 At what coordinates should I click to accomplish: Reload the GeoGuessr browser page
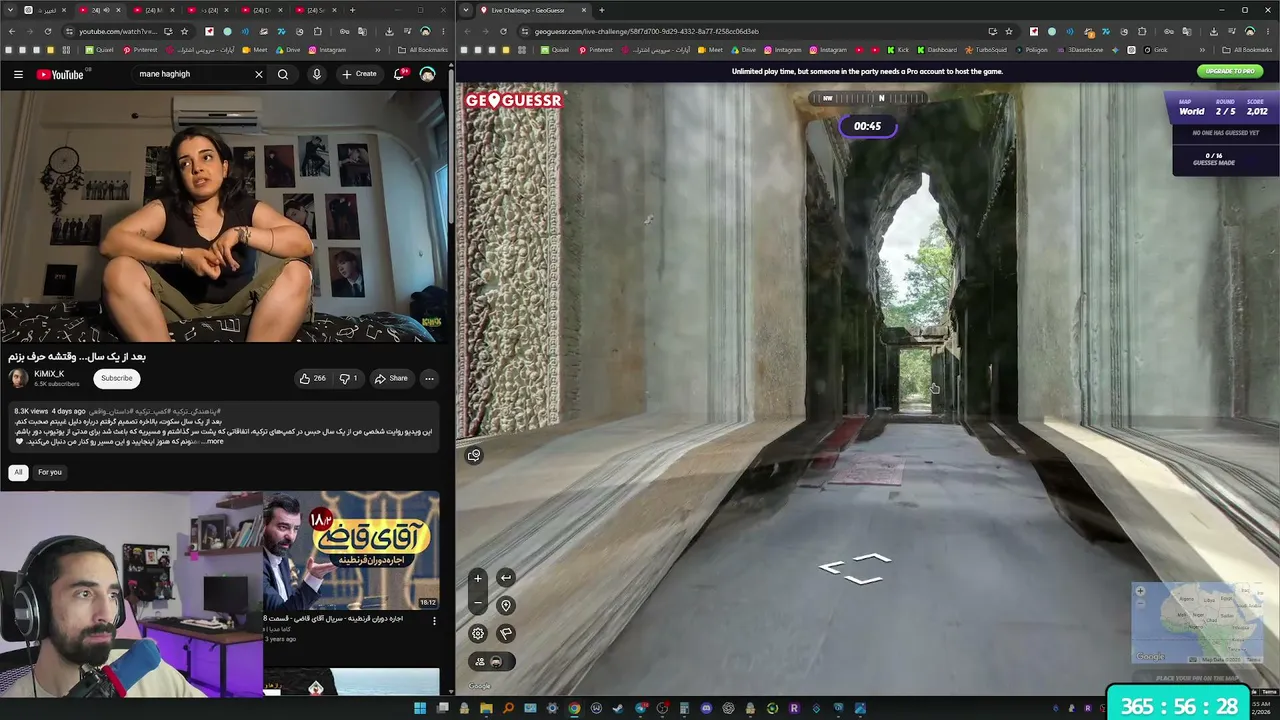click(x=503, y=31)
